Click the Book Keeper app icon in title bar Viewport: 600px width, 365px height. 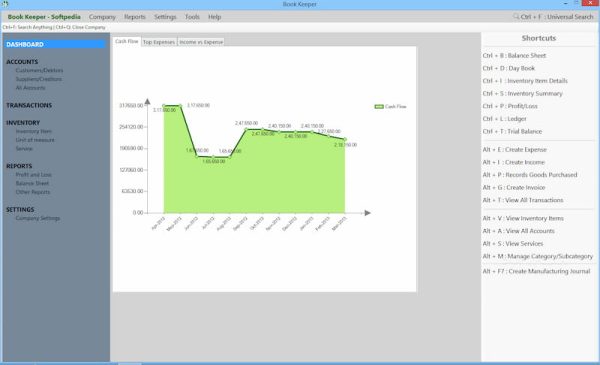pyautogui.click(x=5, y=4)
